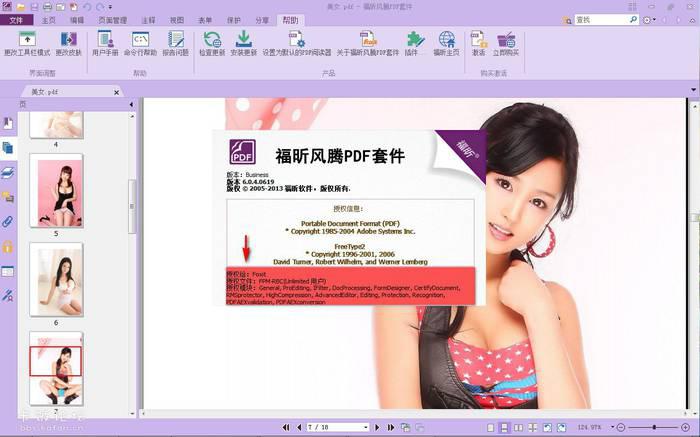The width and height of the screenshot is (700, 437).
Task: Click the undo arrow in quick access toolbar
Action: click(87, 7)
